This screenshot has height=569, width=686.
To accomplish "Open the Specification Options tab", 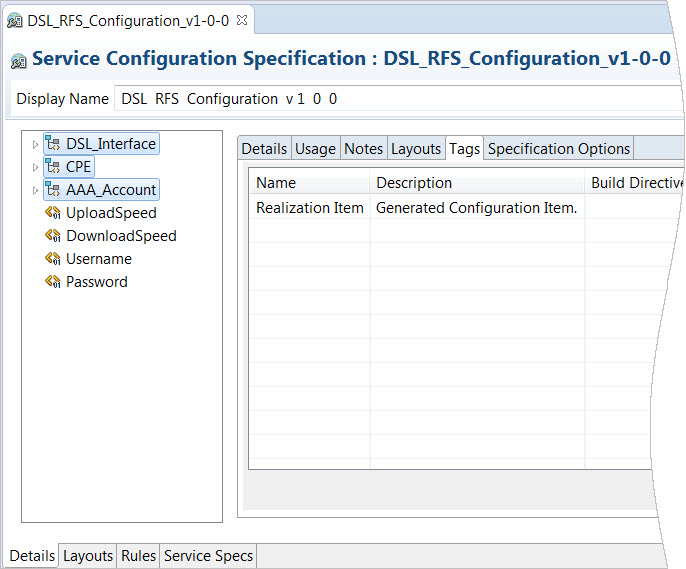I will 558,149.
